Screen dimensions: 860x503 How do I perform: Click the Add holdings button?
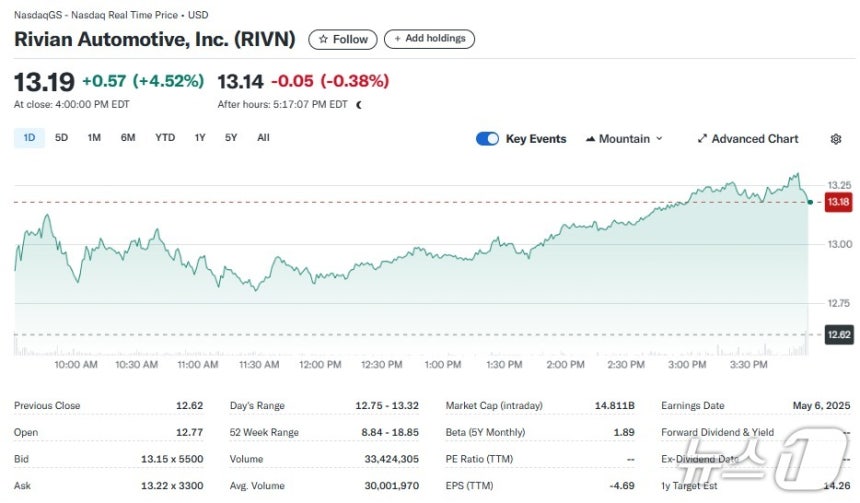point(429,39)
